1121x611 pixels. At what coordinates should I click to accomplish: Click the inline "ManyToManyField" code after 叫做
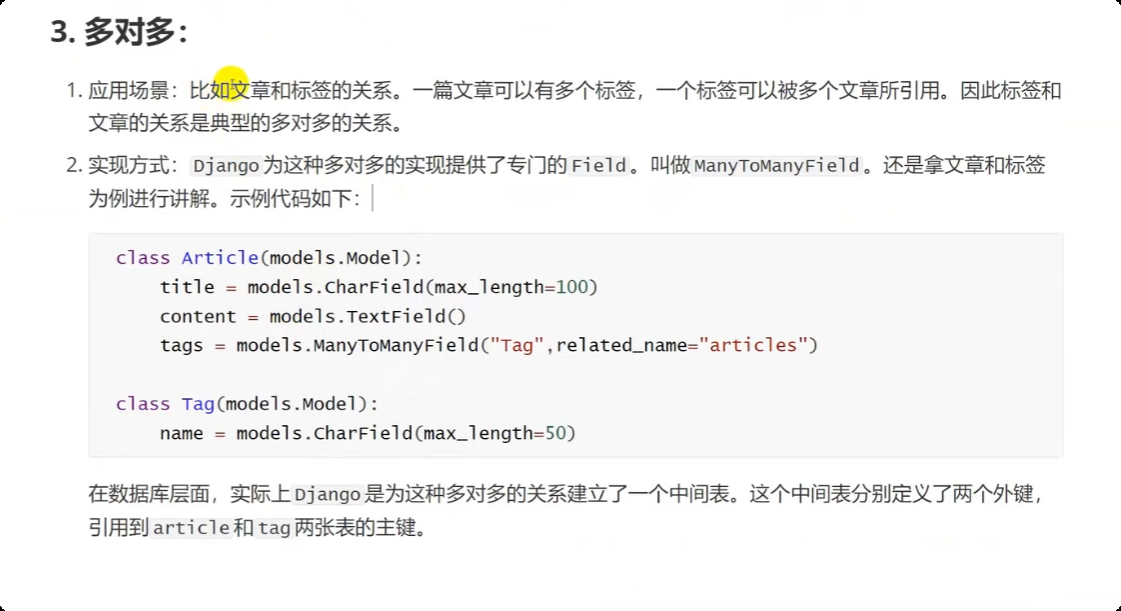(777, 165)
